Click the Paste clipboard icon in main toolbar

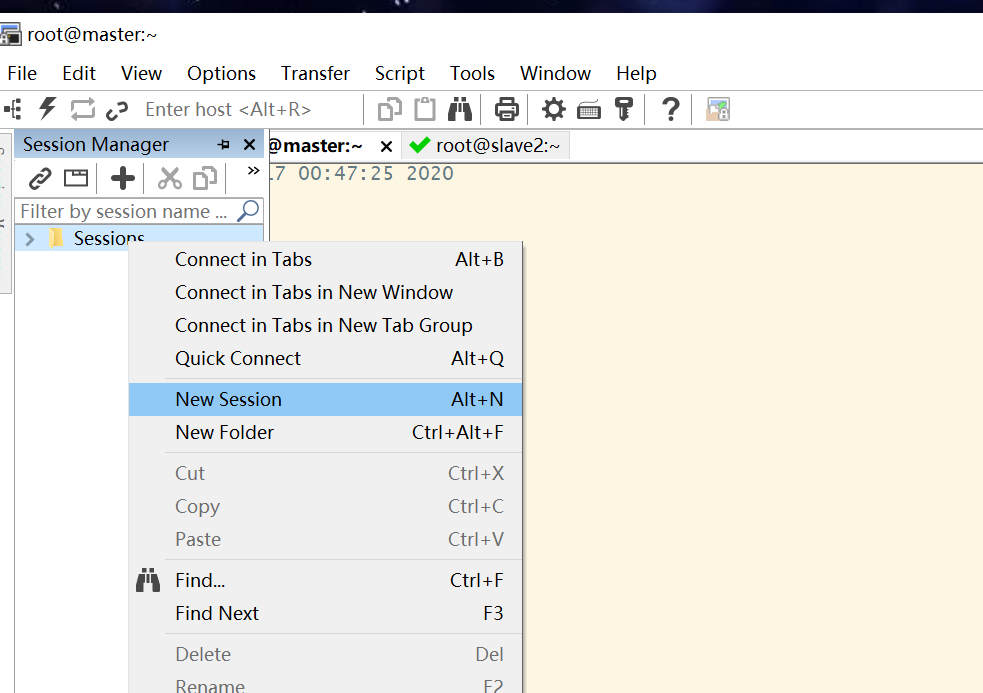(x=425, y=109)
